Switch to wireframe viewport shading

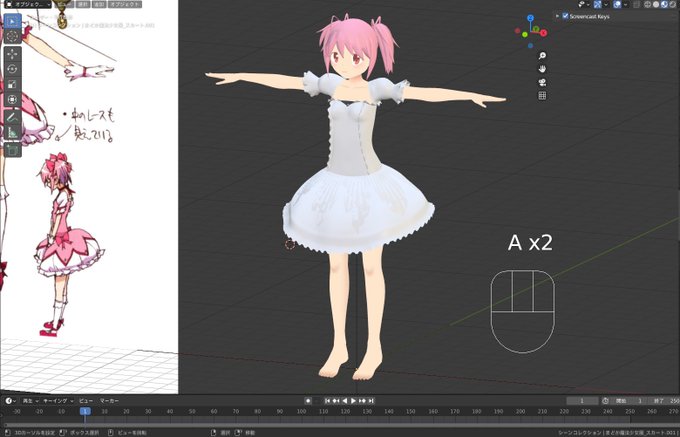[x=647, y=4]
